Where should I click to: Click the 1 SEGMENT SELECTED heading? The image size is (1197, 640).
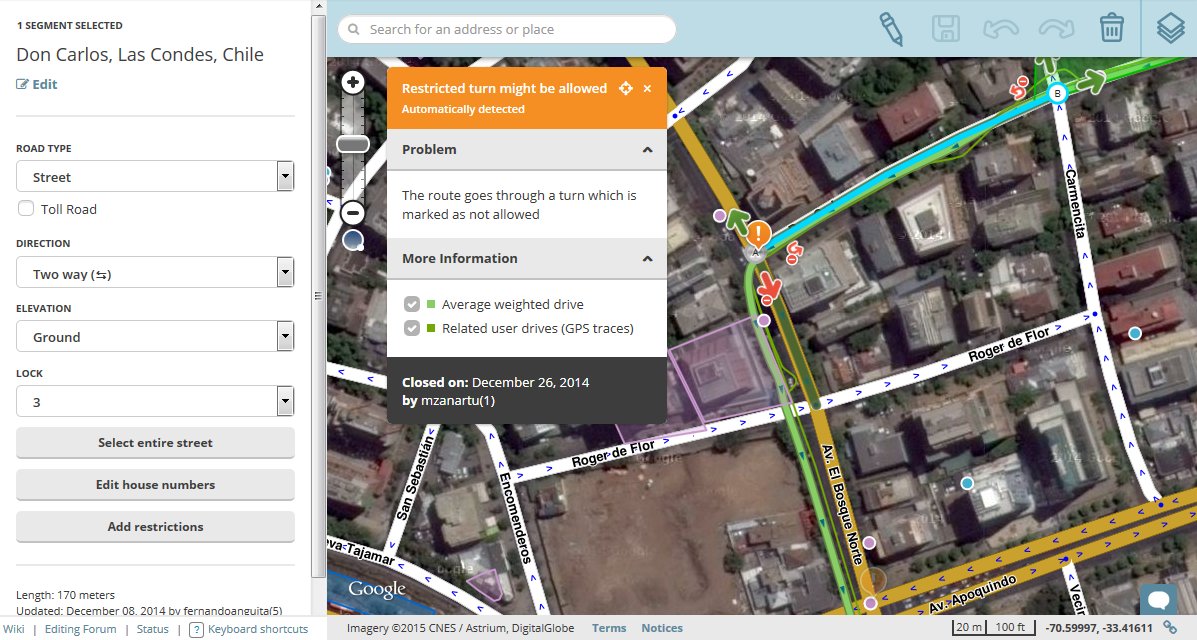click(x=69, y=25)
